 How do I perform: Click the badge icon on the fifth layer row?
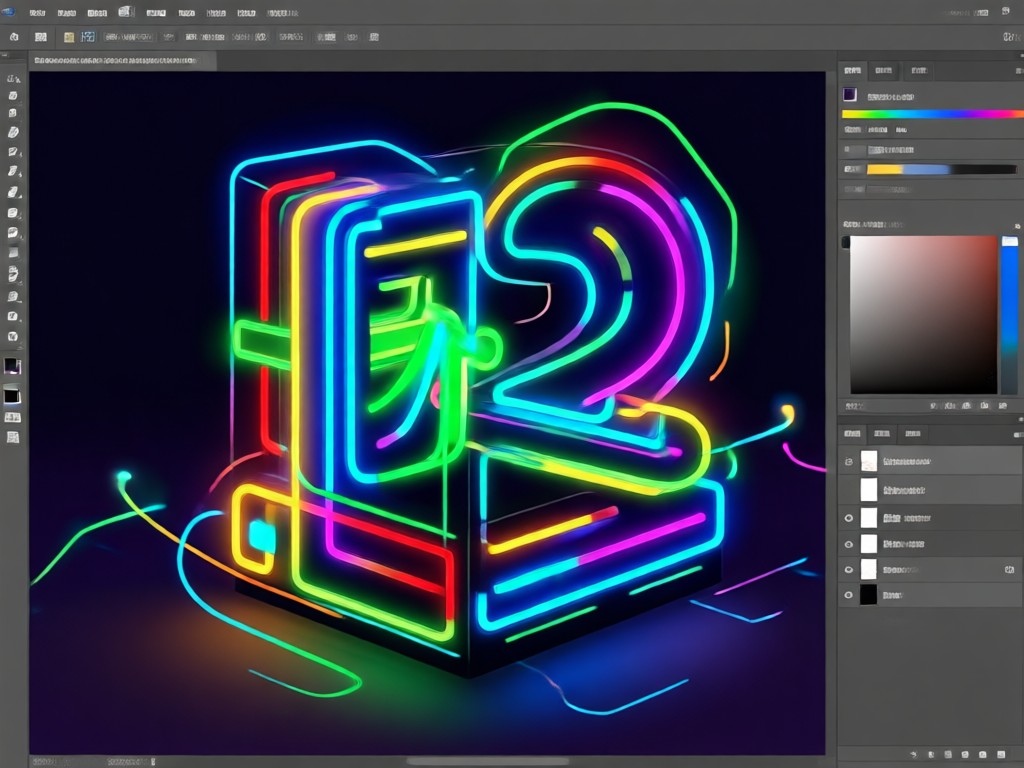click(1008, 569)
